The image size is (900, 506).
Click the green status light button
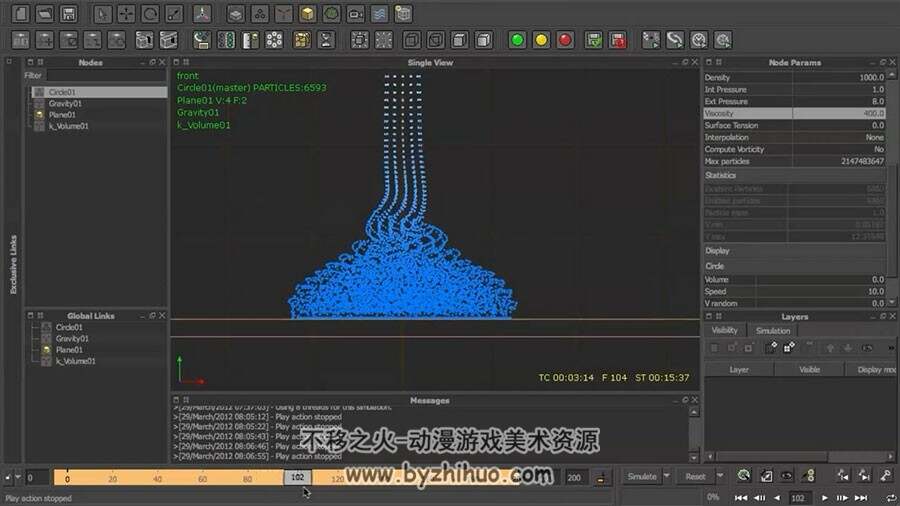pos(517,40)
